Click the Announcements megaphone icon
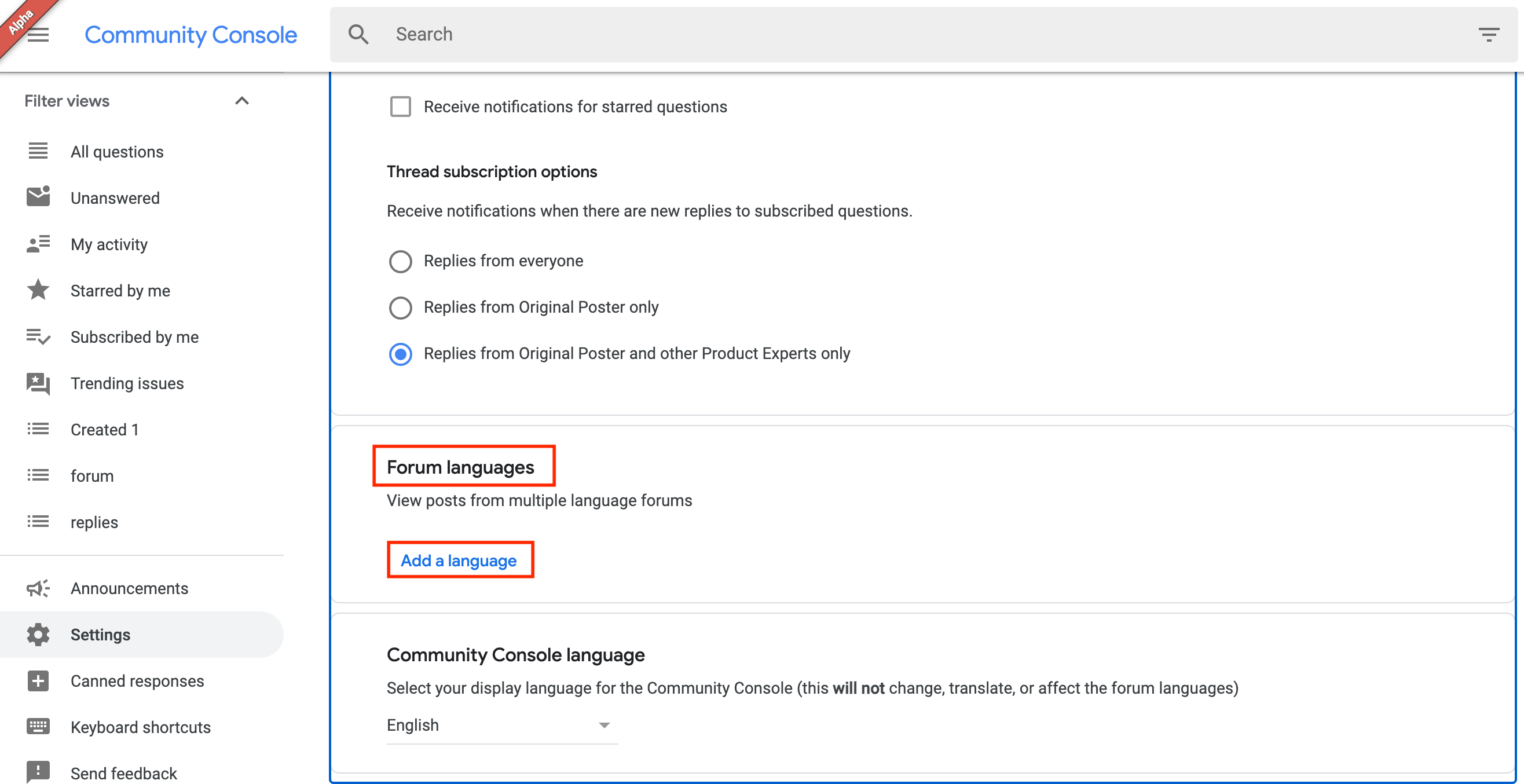 [x=37, y=588]
